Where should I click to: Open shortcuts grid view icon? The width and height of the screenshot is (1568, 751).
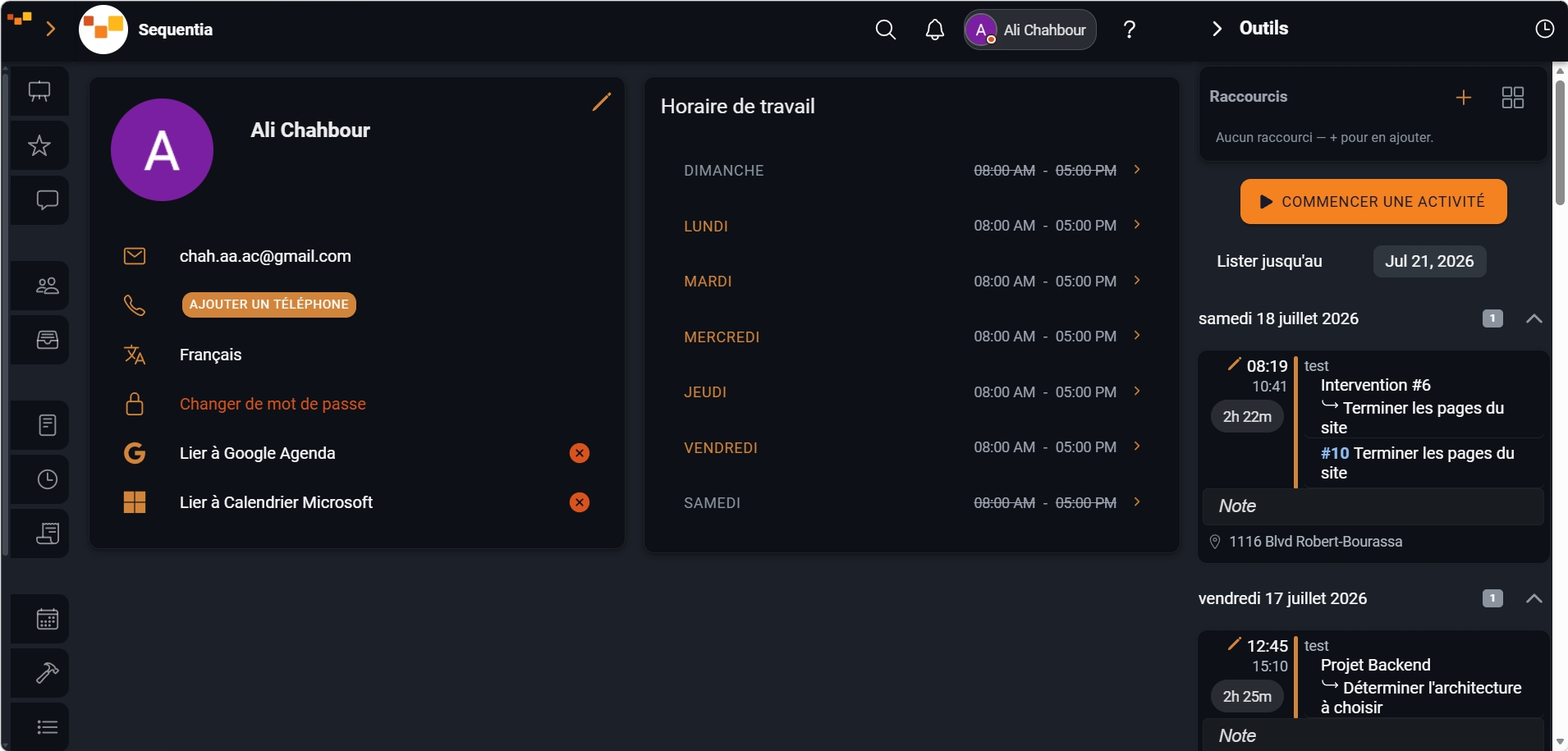click(x=1513, y=98)
